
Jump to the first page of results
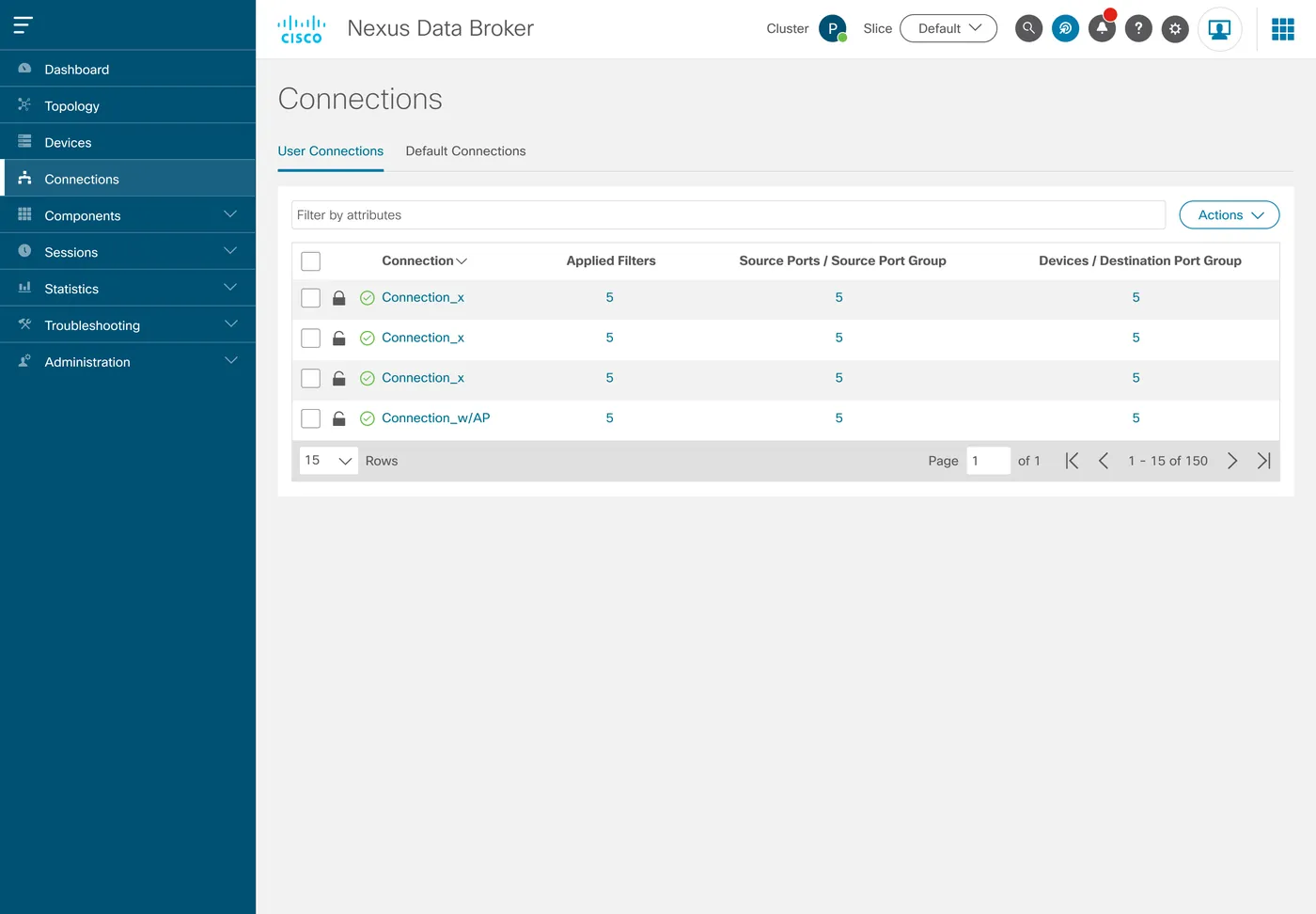1072,461
